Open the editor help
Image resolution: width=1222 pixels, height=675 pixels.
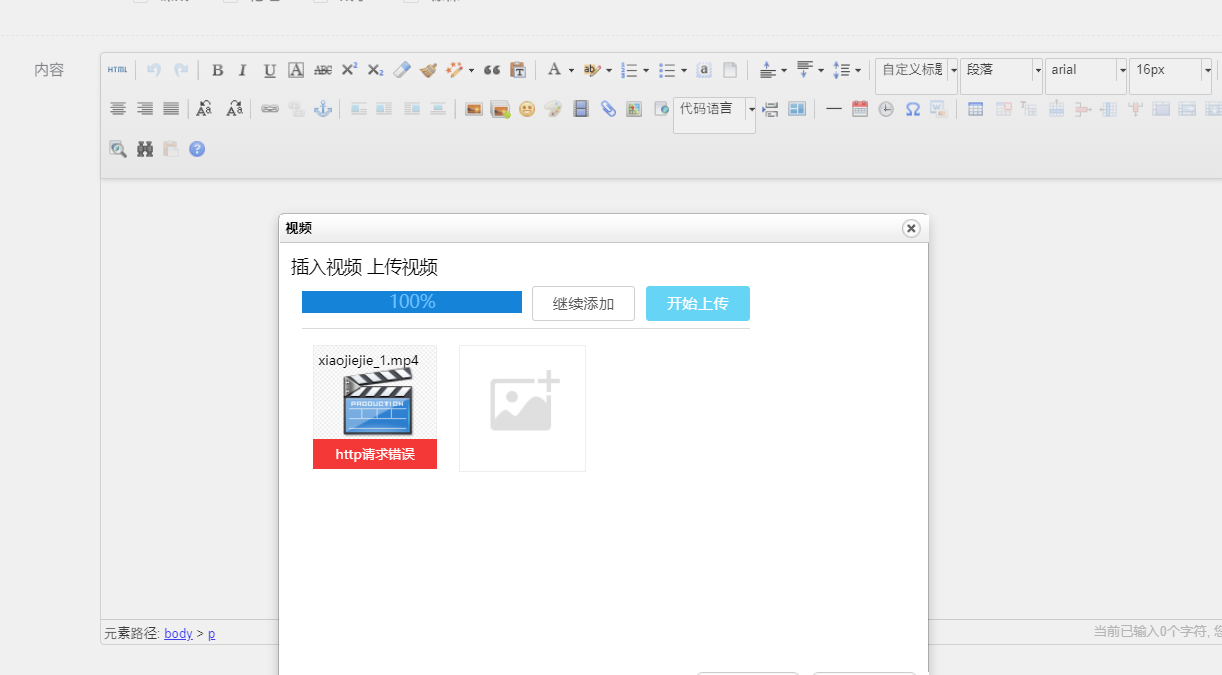click(x=197, y=149)
